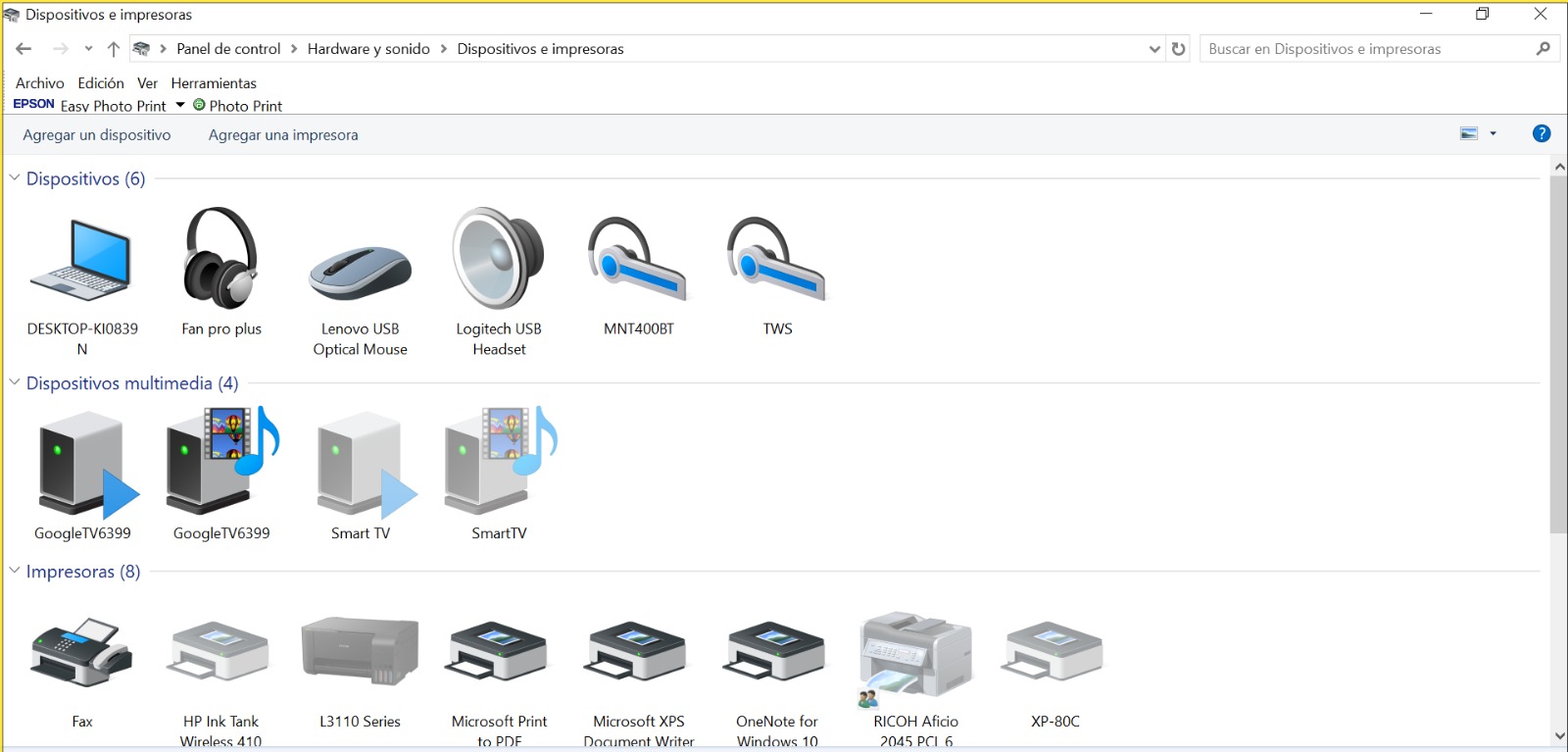This screenshot has height=752, width=1568.
Task: Click the green Photo Print icon
Action: click(199, 105)
